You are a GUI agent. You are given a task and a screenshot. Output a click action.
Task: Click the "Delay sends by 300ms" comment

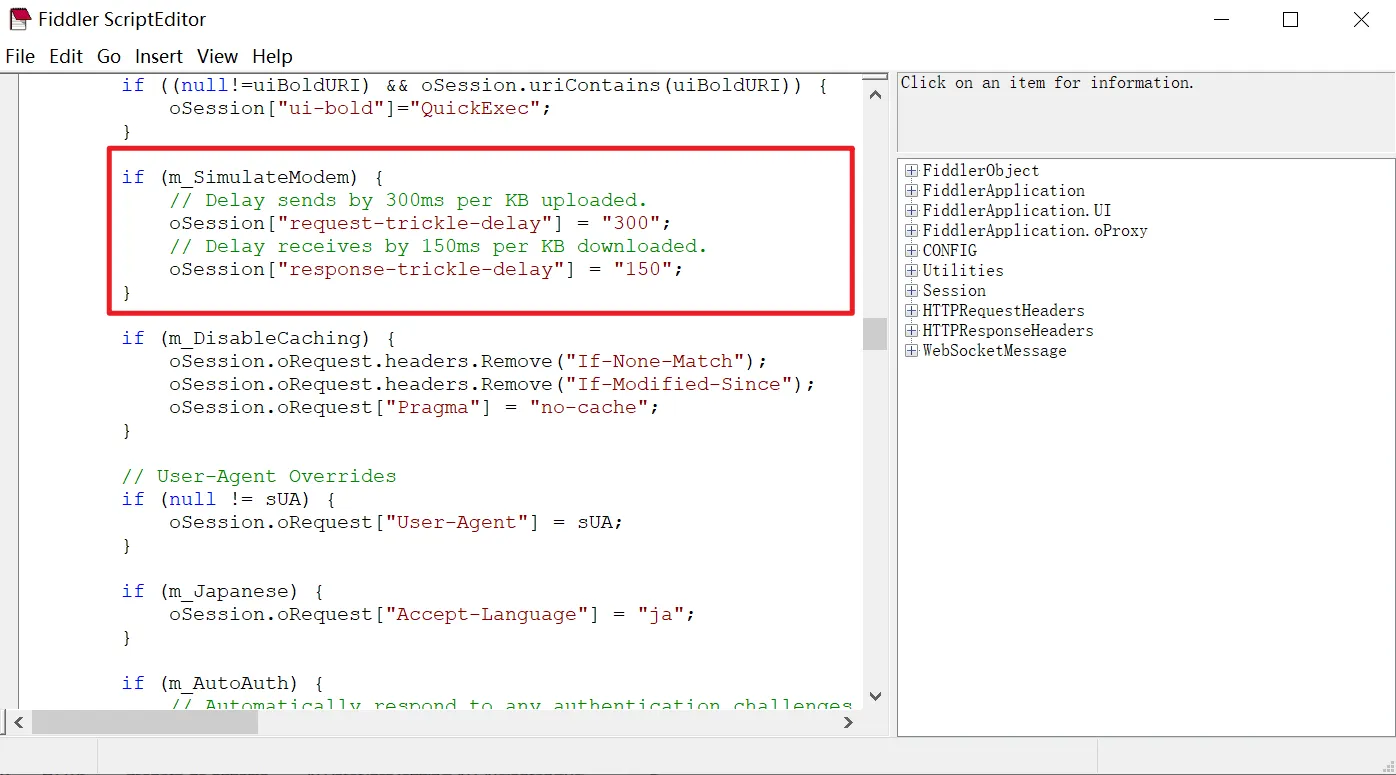(409, 200)
